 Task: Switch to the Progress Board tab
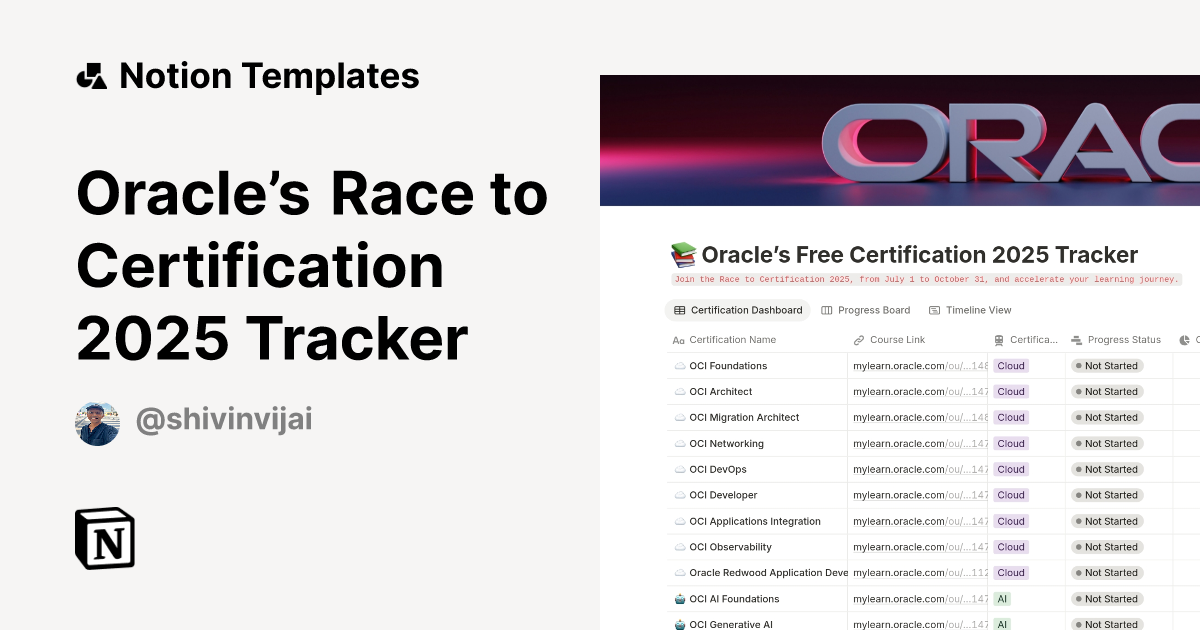pos(874,310)
